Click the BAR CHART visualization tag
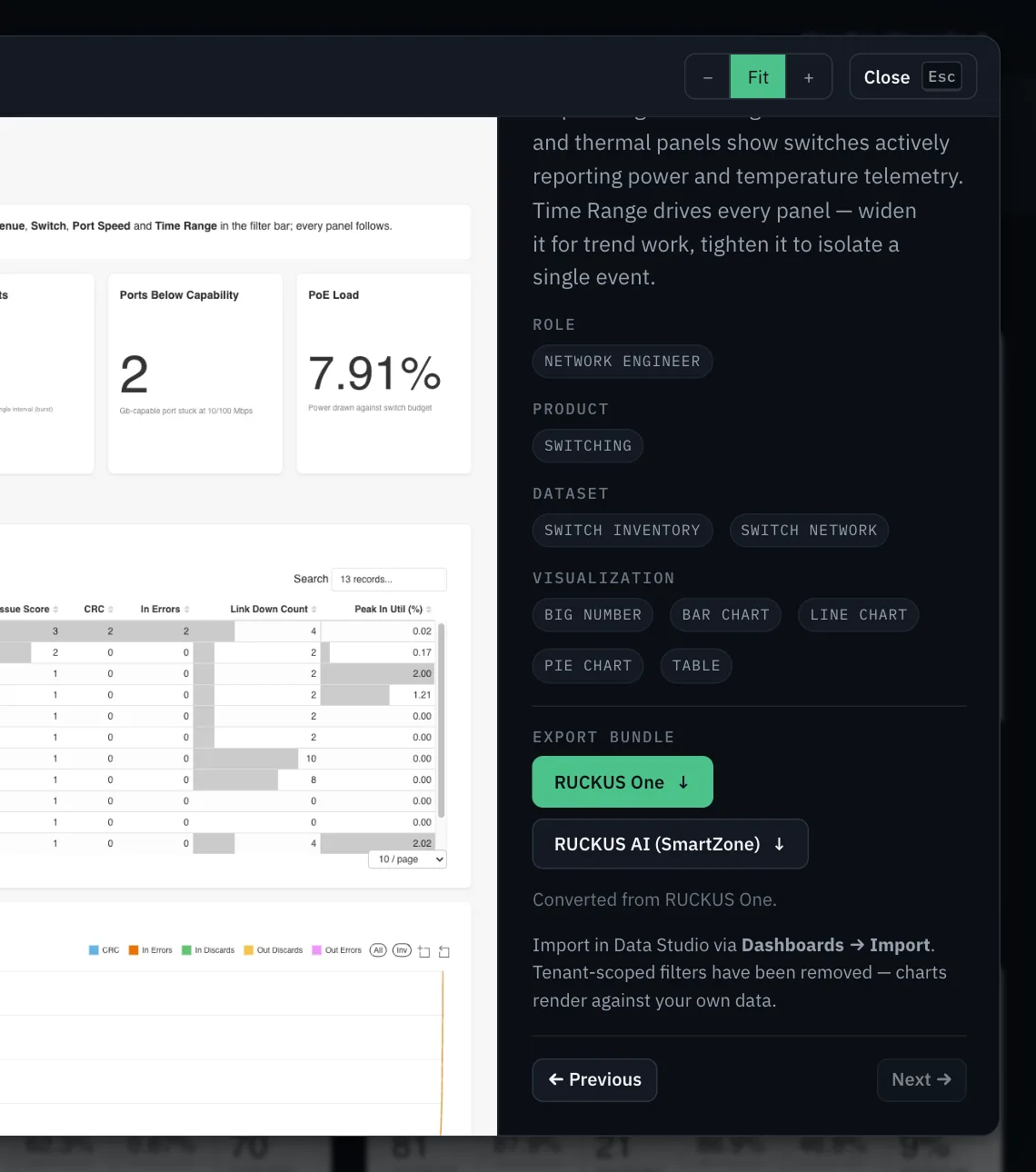The image size is (1036, 1172). [725, 615]
